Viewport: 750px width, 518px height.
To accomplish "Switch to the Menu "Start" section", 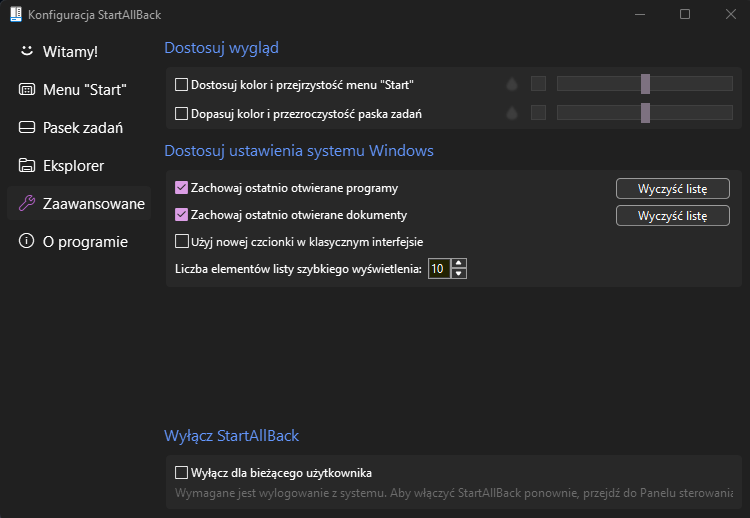I will pos(79,89).
